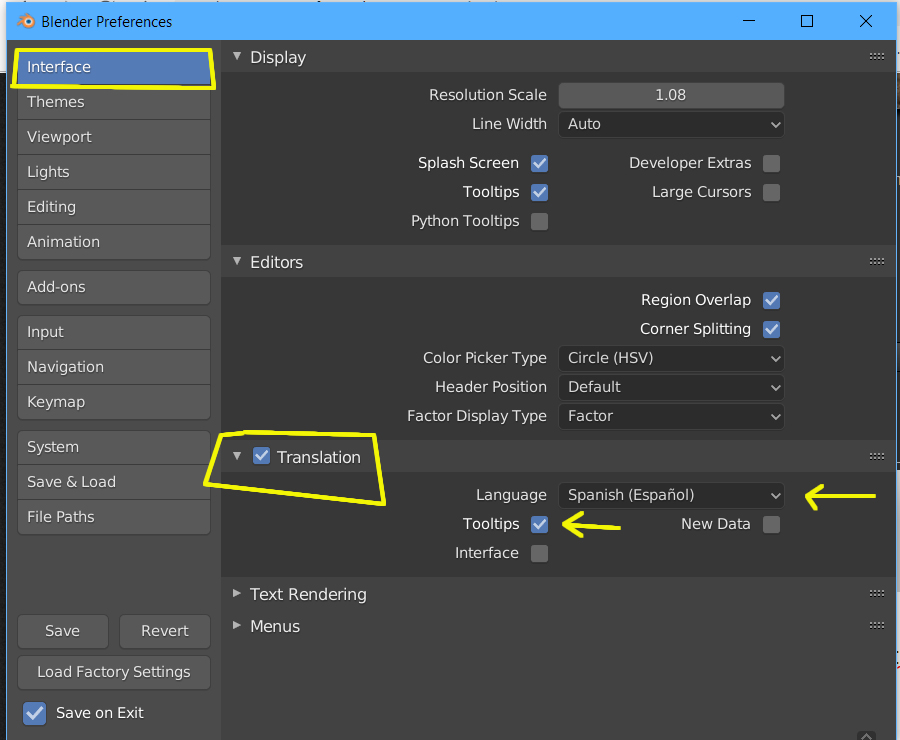Click the Blender logo in title bar
900x740 pixels.
click(x=26, y=21)
